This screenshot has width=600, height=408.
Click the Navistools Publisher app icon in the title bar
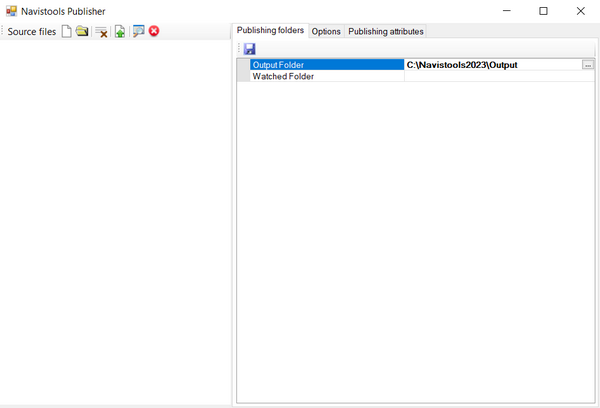pos(12,11)
